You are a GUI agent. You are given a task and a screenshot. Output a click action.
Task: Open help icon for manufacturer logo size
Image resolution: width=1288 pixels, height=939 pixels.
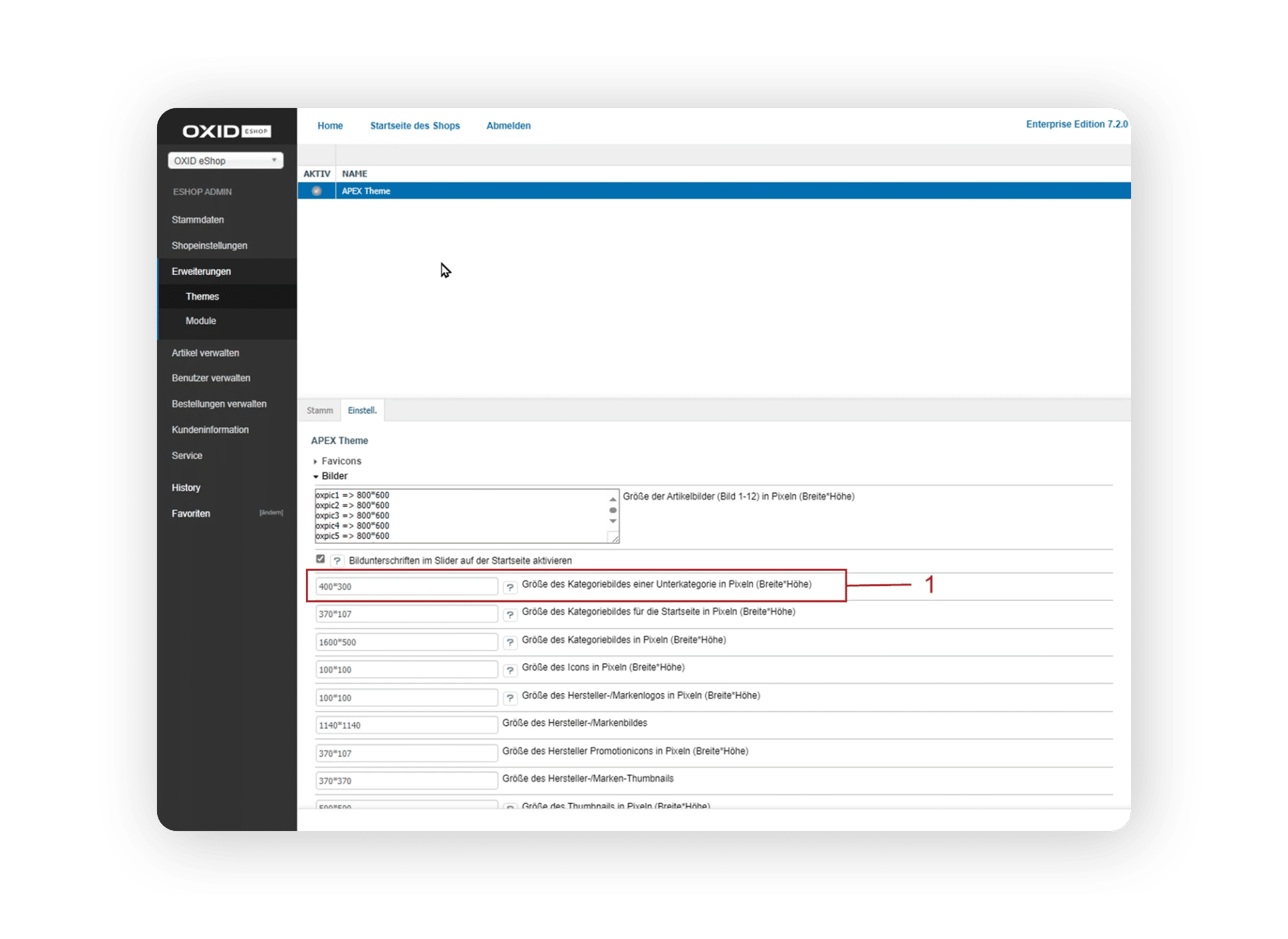click(511, 698)
